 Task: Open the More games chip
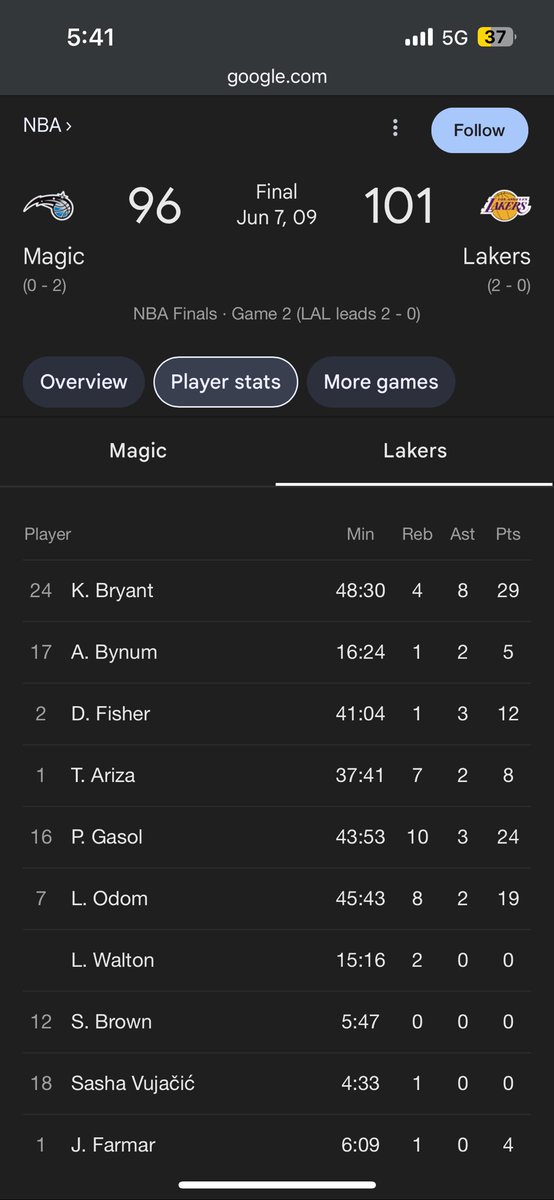(x=381, y=382)
